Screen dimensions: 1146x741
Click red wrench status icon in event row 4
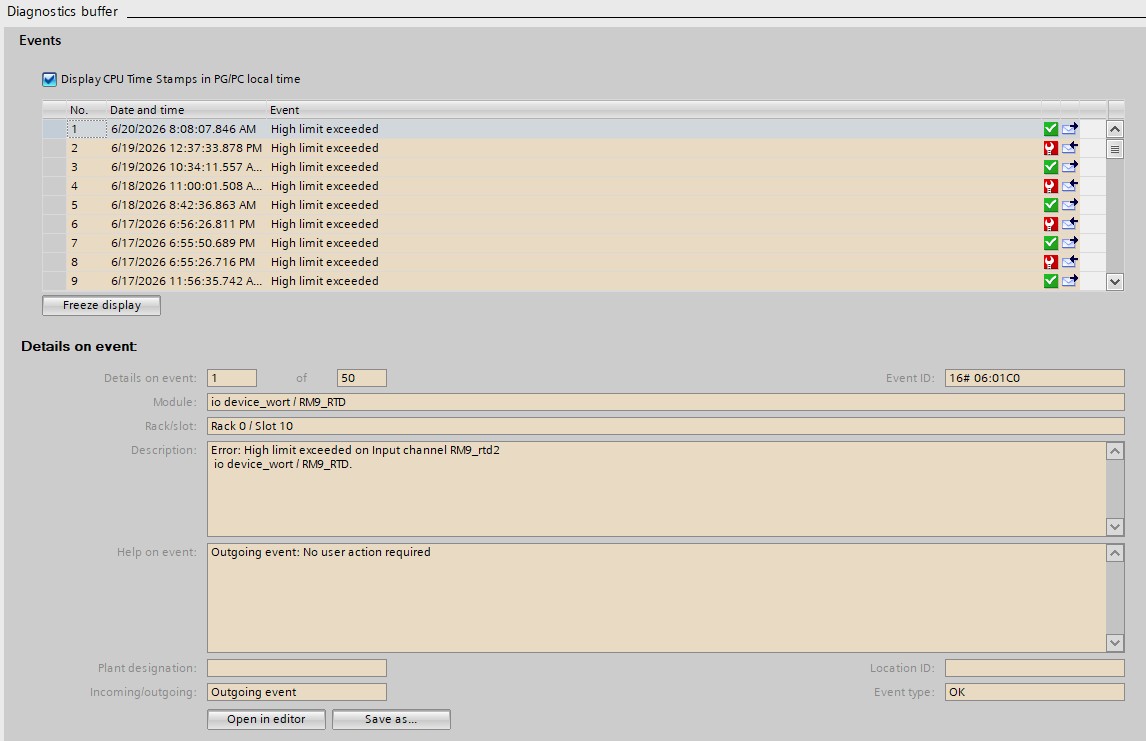click(x=1050, y=186)
